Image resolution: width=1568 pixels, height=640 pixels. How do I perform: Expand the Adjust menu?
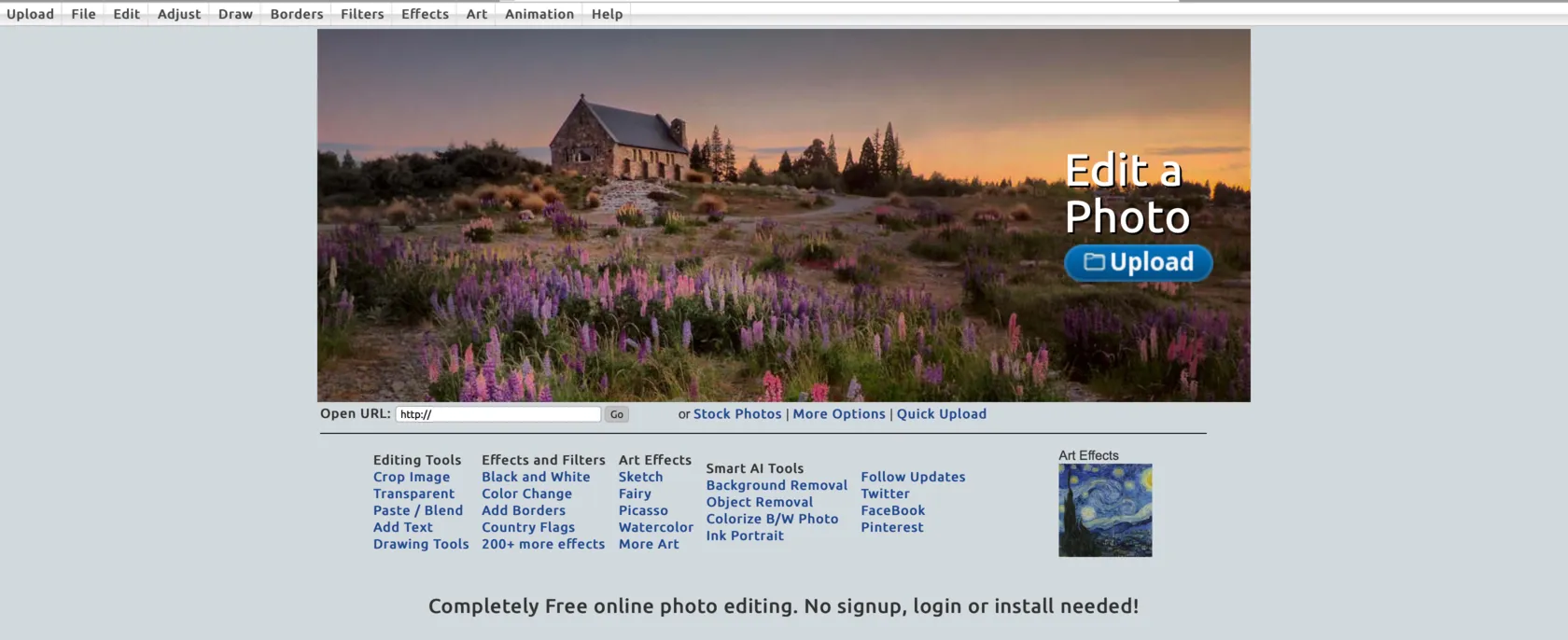[x=178, y=14]
